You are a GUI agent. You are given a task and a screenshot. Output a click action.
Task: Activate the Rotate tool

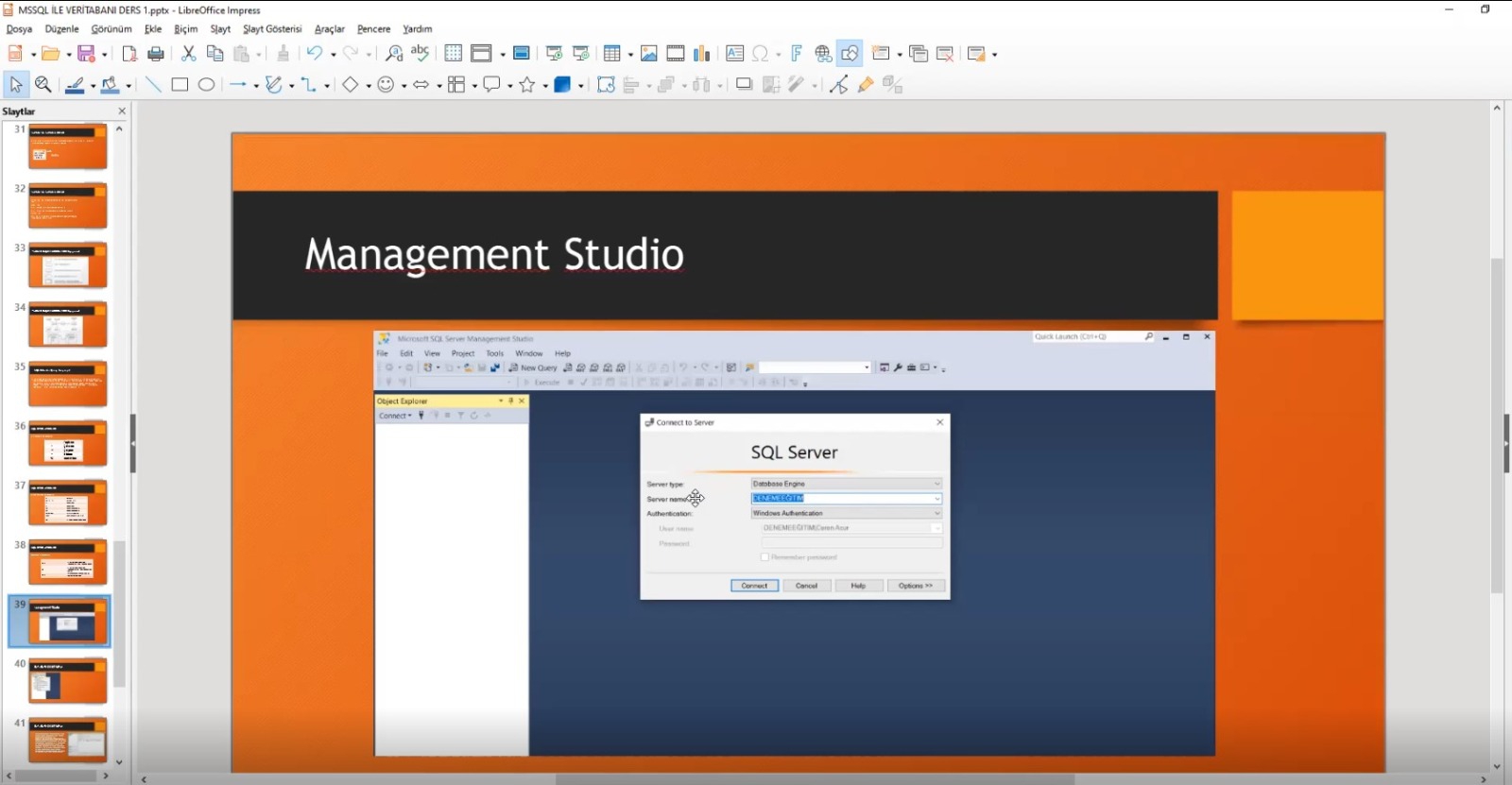click(606, 85)
